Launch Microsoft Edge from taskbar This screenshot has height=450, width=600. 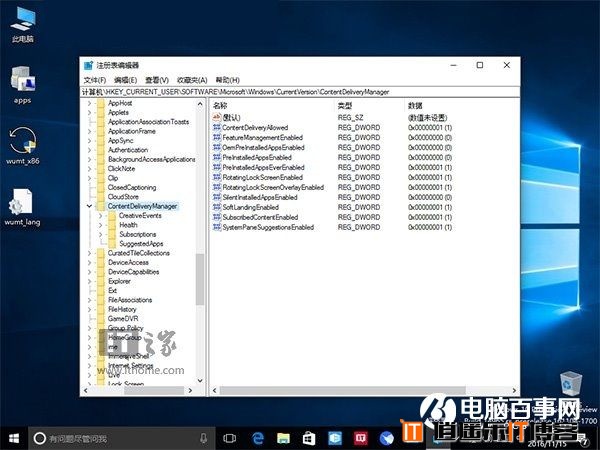(x=258, y=439)
